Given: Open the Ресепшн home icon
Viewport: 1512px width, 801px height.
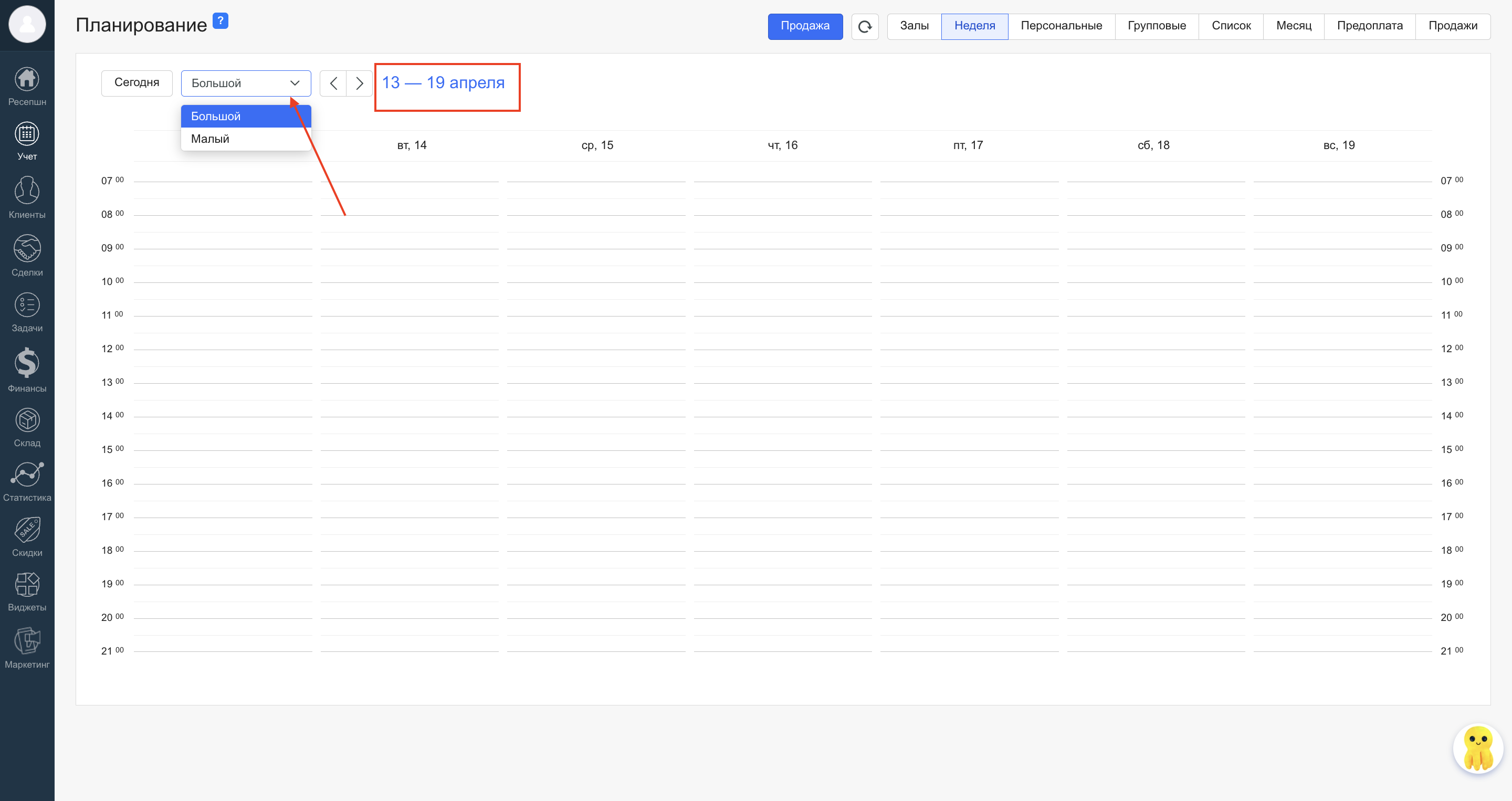Looking at the screenshot, I should point(27,79).
